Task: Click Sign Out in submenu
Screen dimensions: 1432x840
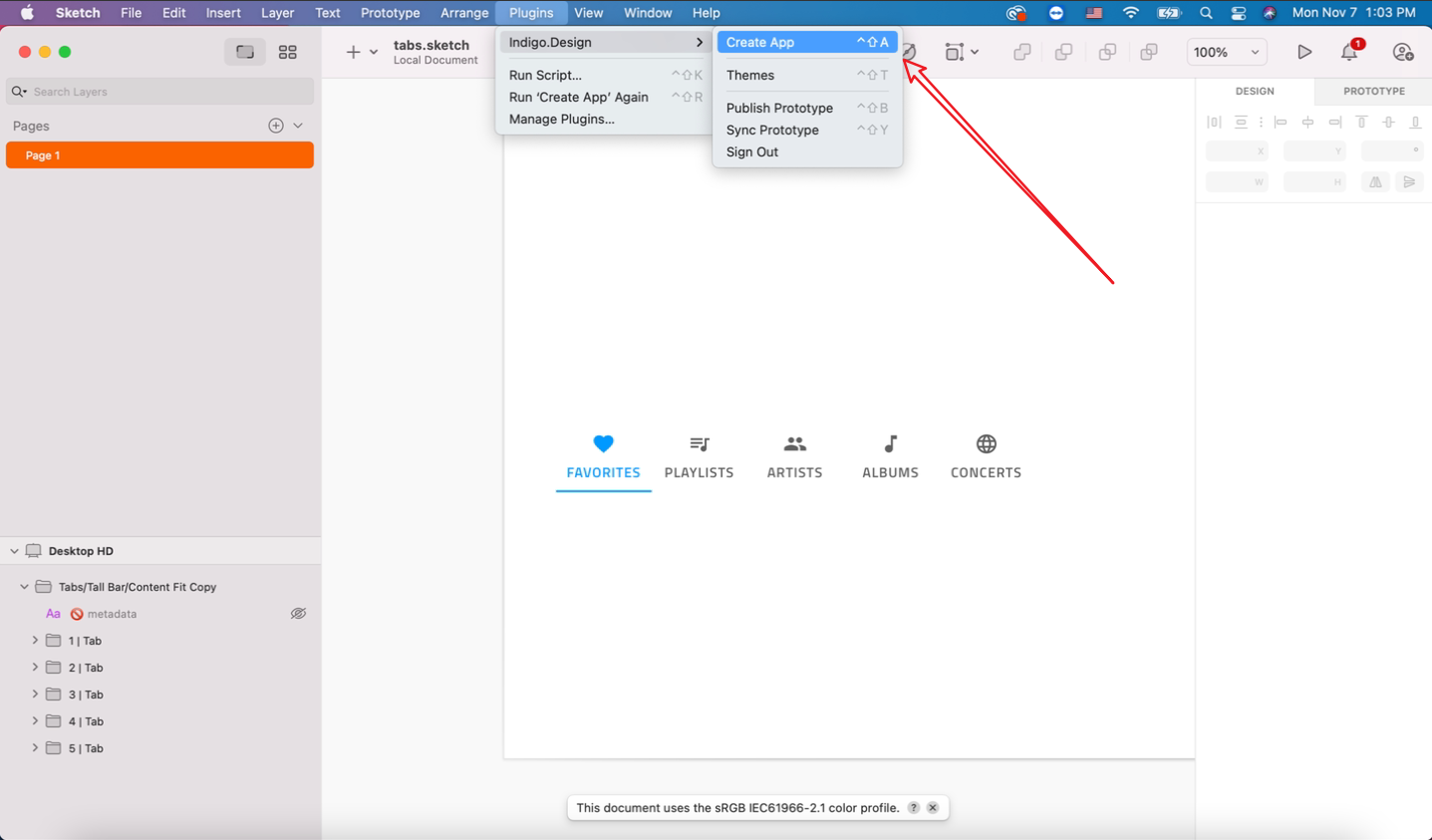Action: [x=807, y=151]
